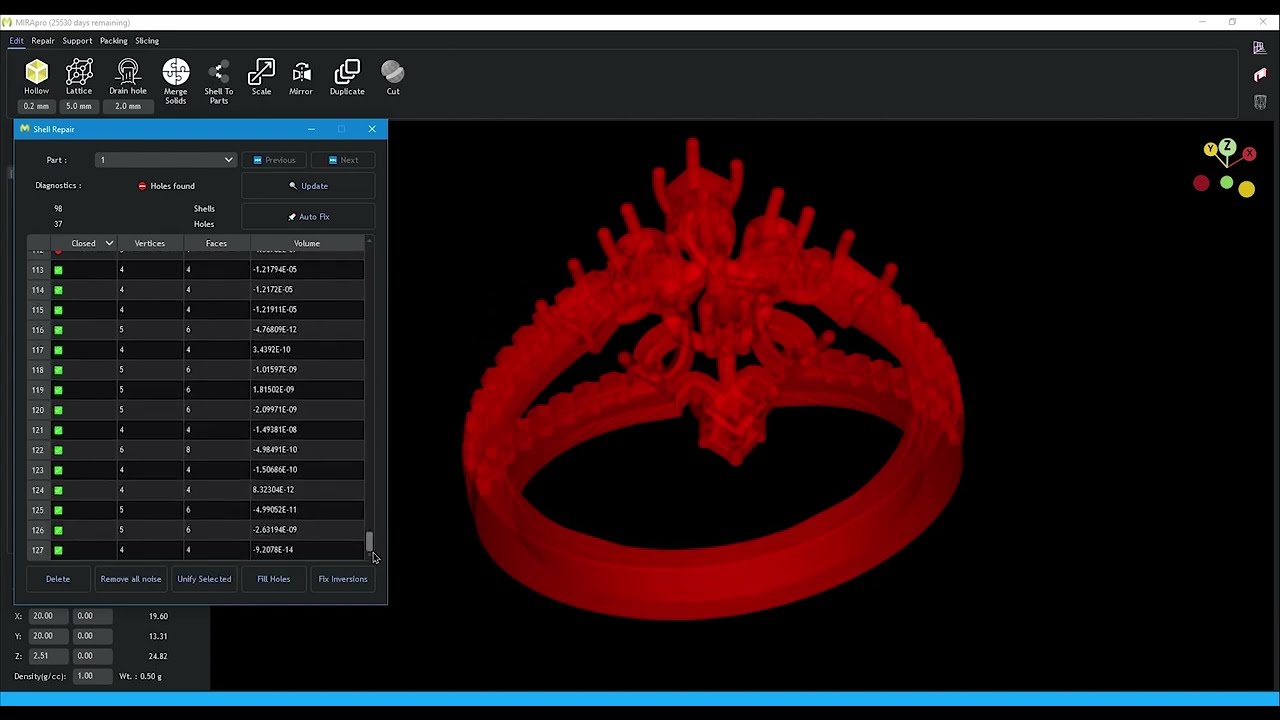The image size is (1280, 720).
Task: Click the Drain hole 2.0 mm field
Action: pos(128,106)
